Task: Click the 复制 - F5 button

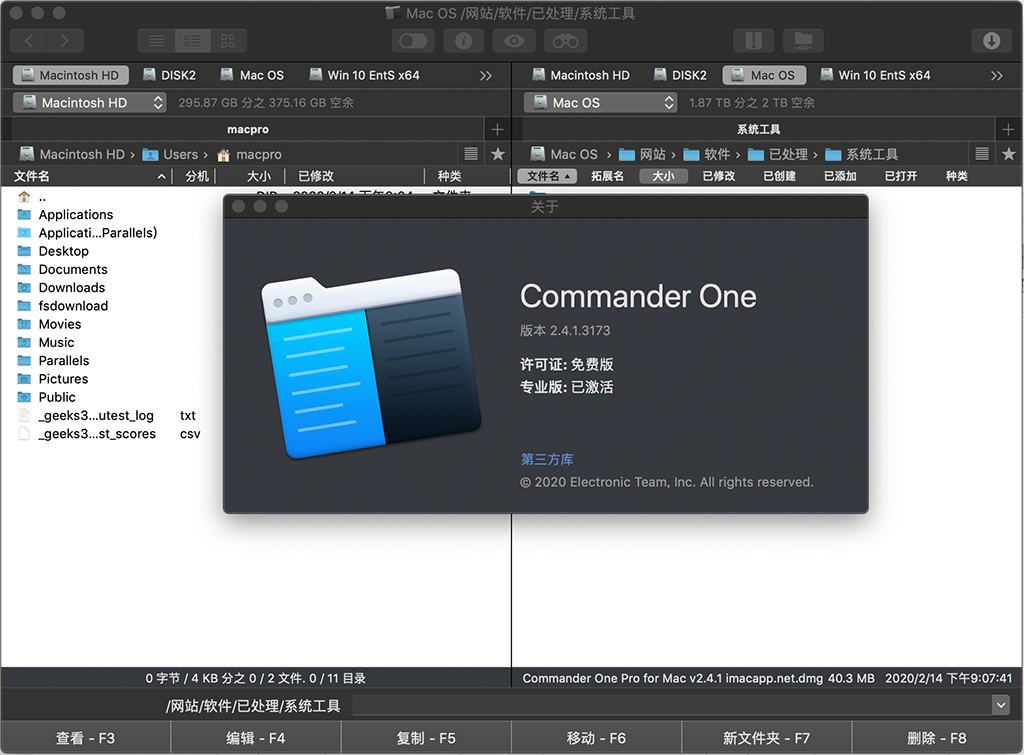Action: coord(426,738)
